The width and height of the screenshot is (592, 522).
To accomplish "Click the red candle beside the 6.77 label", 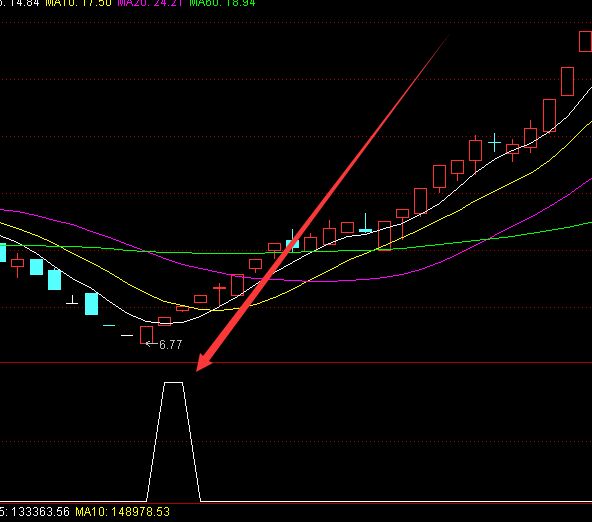I will tap(146, 335).
